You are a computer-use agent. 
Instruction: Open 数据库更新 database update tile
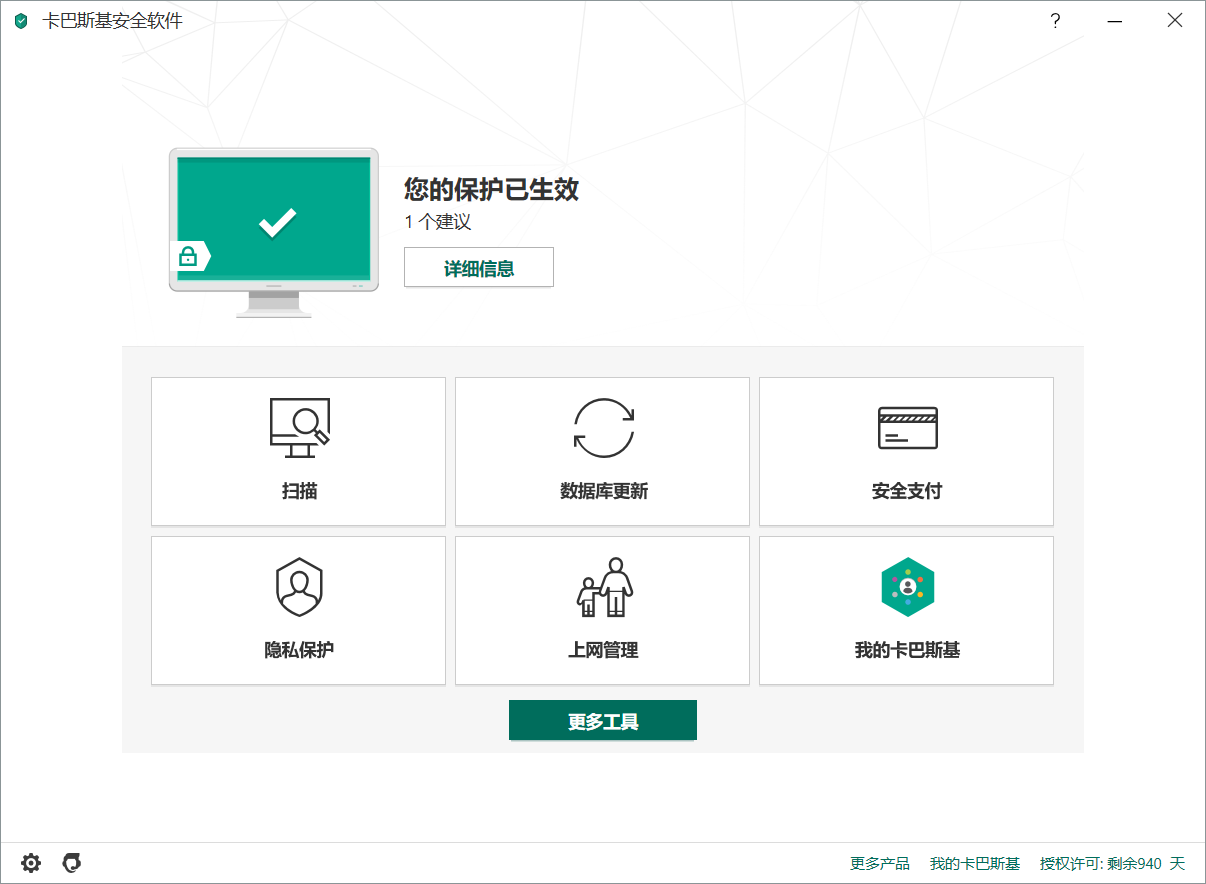[x=602, y=451]
